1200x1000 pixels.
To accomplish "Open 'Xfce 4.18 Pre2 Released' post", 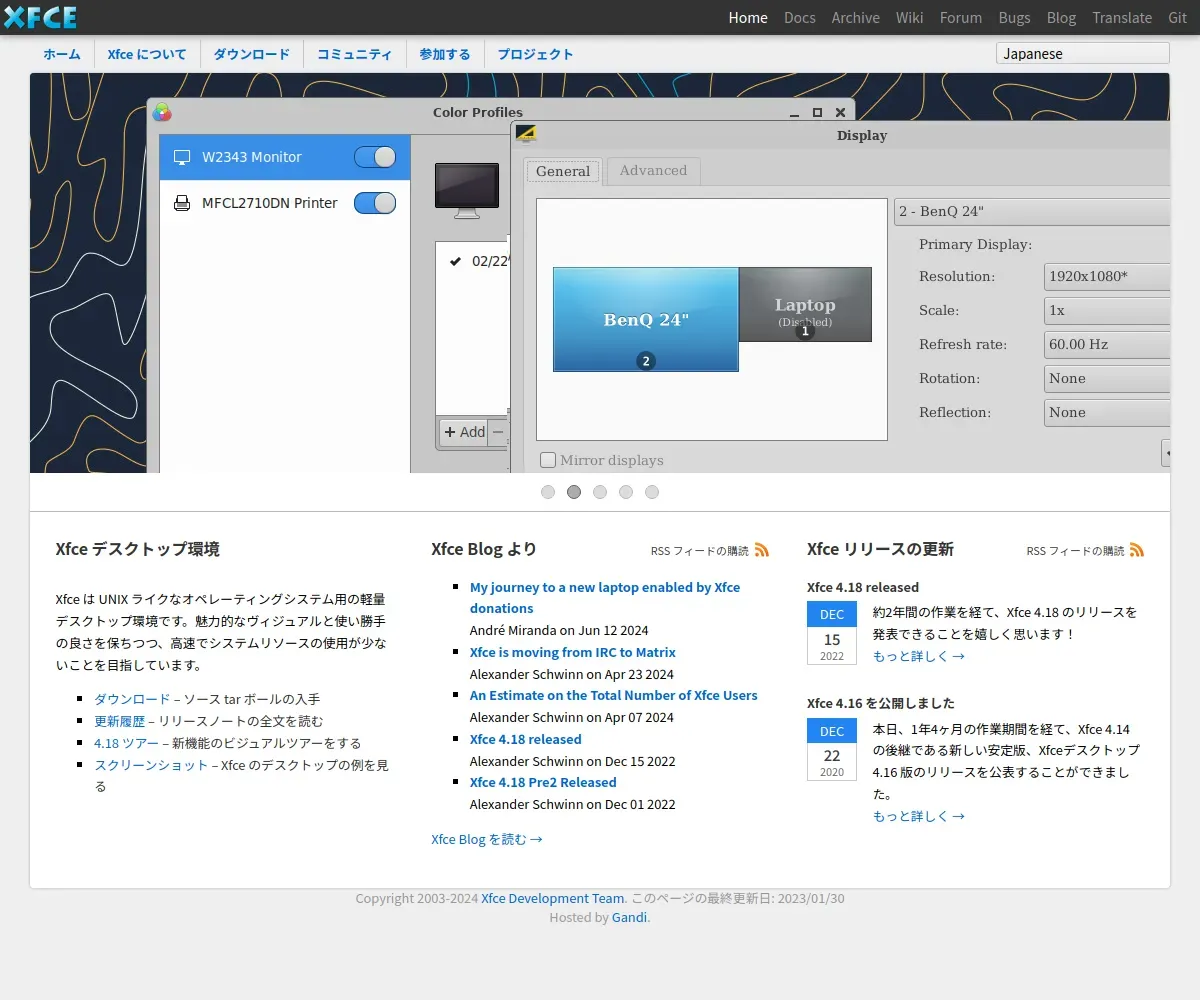I will tap(543, 782).
